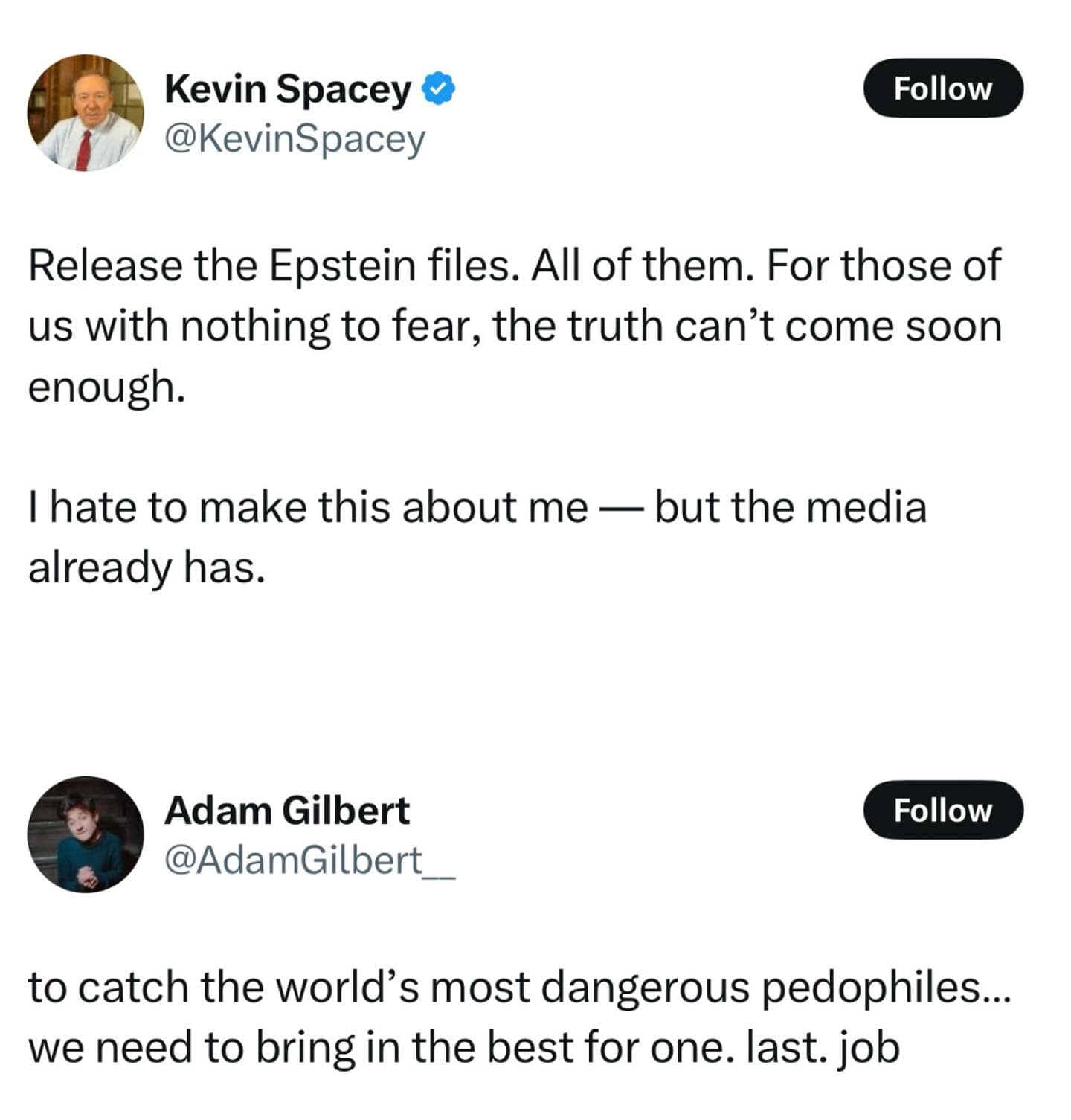Click "the truth can't come soon" phrase
Screen dimensions: 1071x1120
(x=747, y=326)
